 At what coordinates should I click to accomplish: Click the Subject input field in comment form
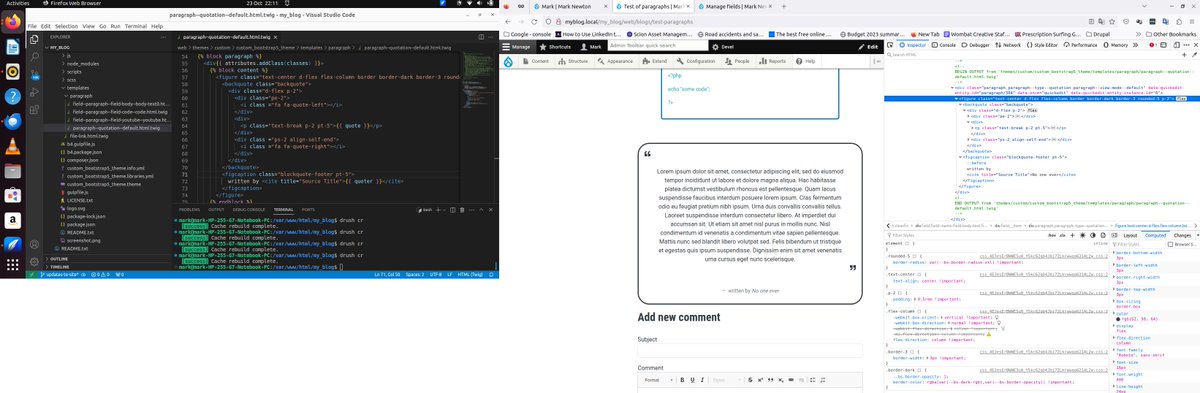[x=749, y=350]
